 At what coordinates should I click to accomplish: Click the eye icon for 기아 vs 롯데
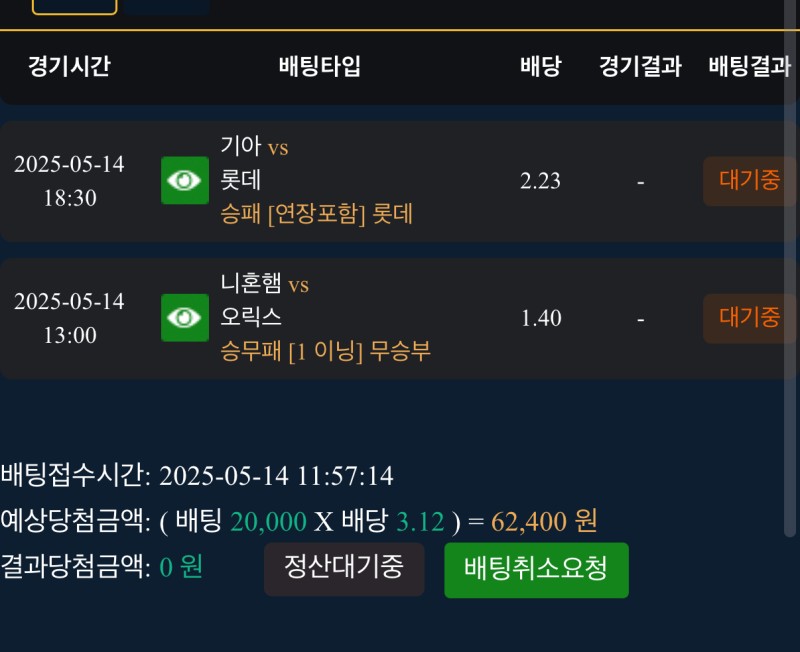coord(185,180)
